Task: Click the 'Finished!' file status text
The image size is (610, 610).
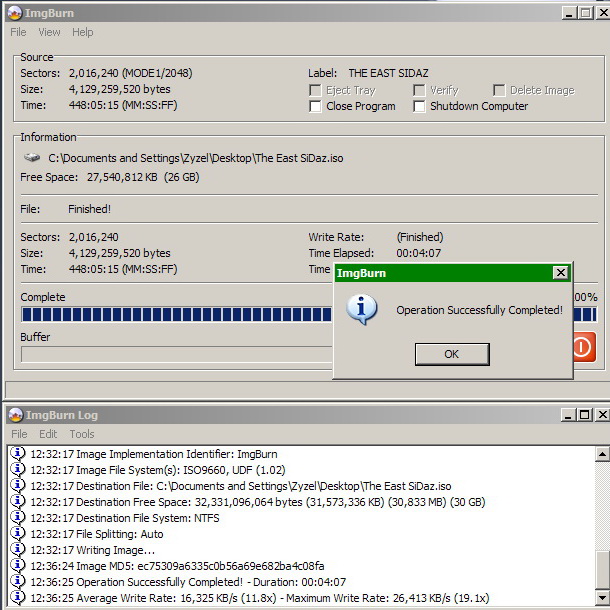Action: pos(89,209)
